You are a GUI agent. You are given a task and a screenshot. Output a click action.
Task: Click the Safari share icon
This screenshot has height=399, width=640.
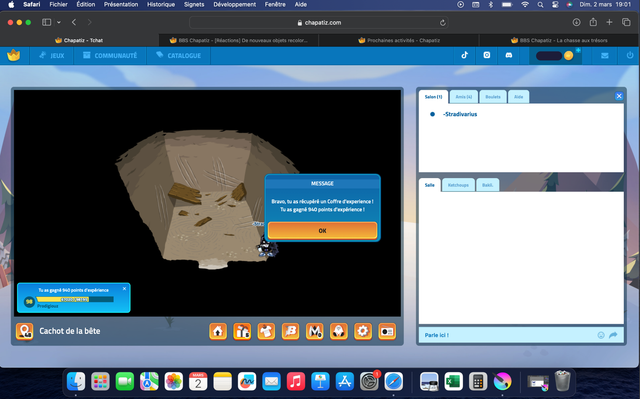pyautogui.click(x=593, y=22)
